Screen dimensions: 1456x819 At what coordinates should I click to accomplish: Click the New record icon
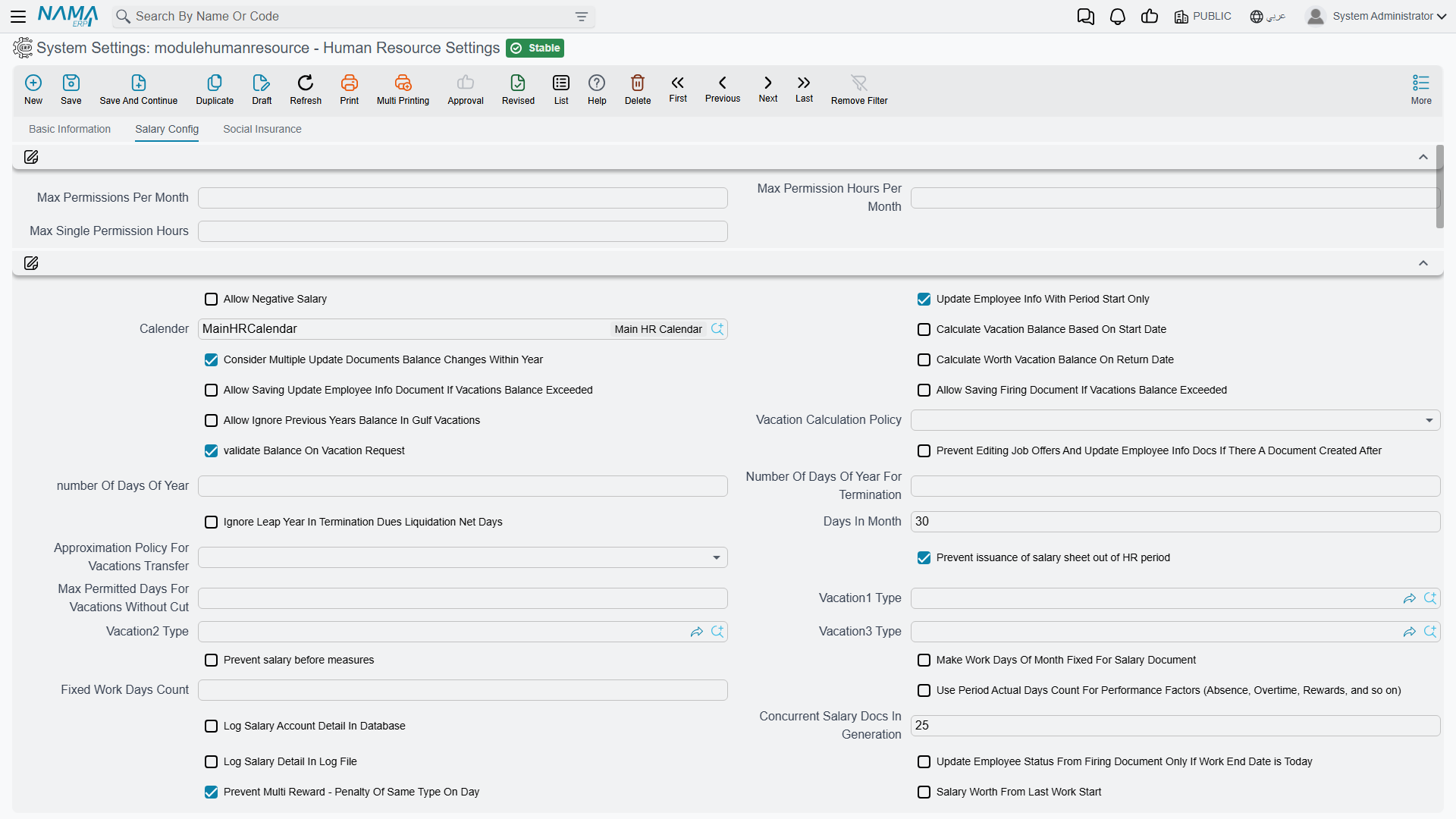[33, 83]
